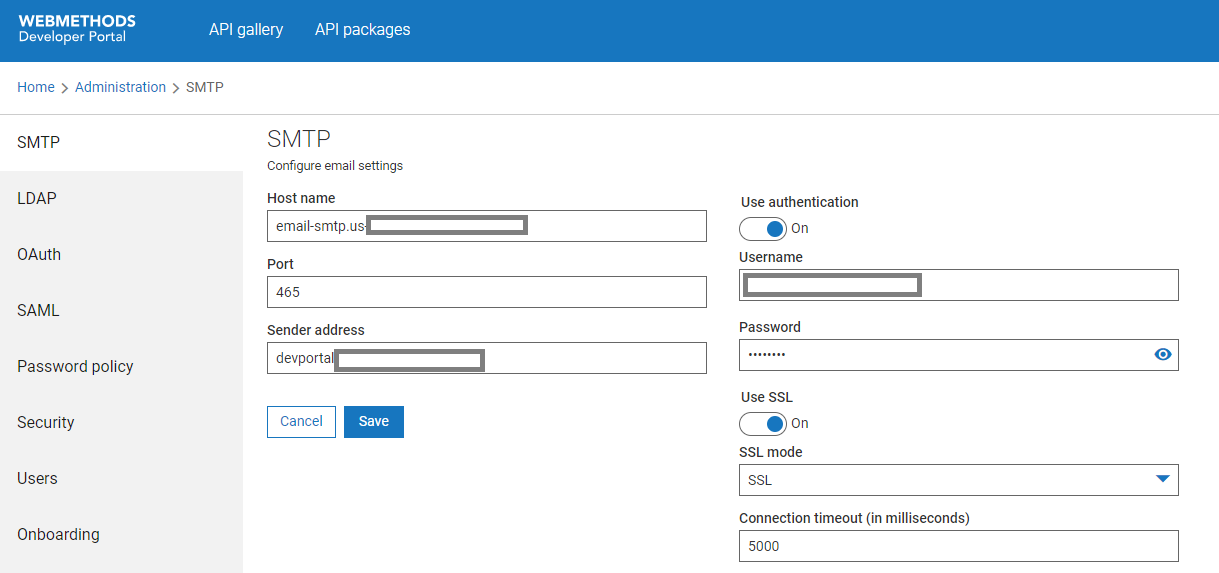
Task: Select LDAP in the sidebar
Action: coord(37,199)
